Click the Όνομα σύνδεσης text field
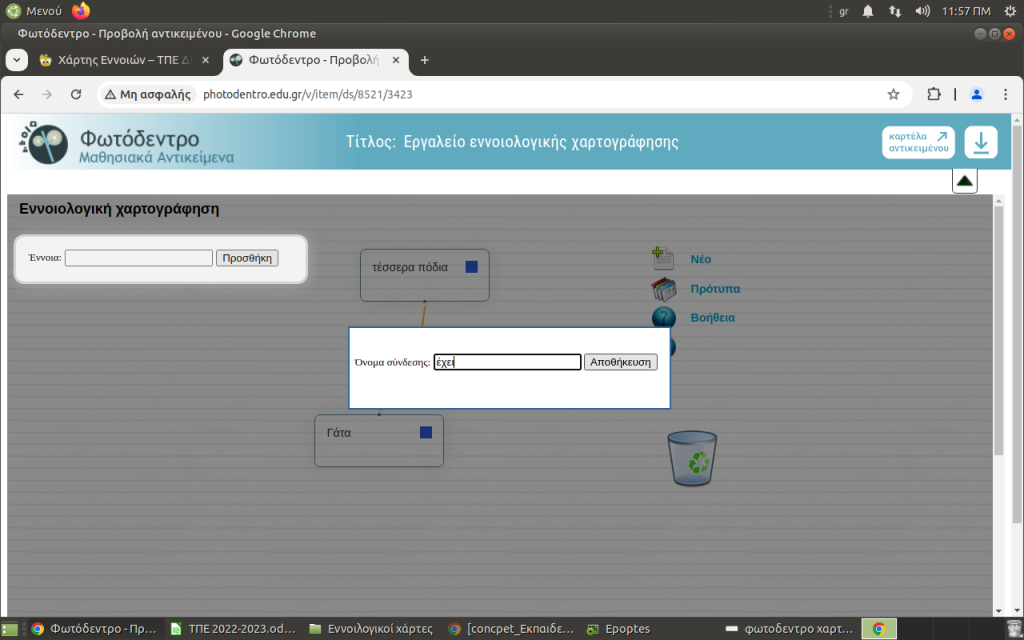The width and height of the screenshot is (1024, 640). click(507, 362)
